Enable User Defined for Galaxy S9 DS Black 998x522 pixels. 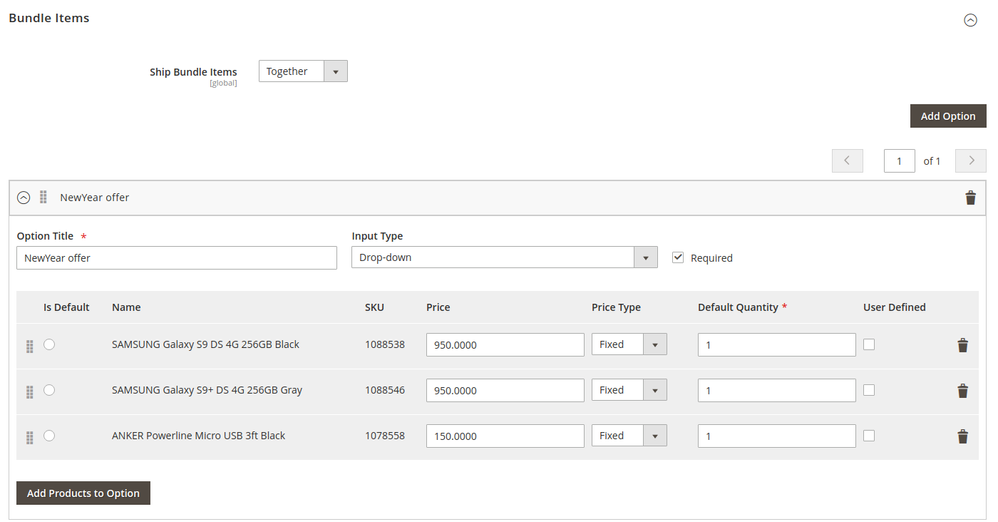[869, 344]
